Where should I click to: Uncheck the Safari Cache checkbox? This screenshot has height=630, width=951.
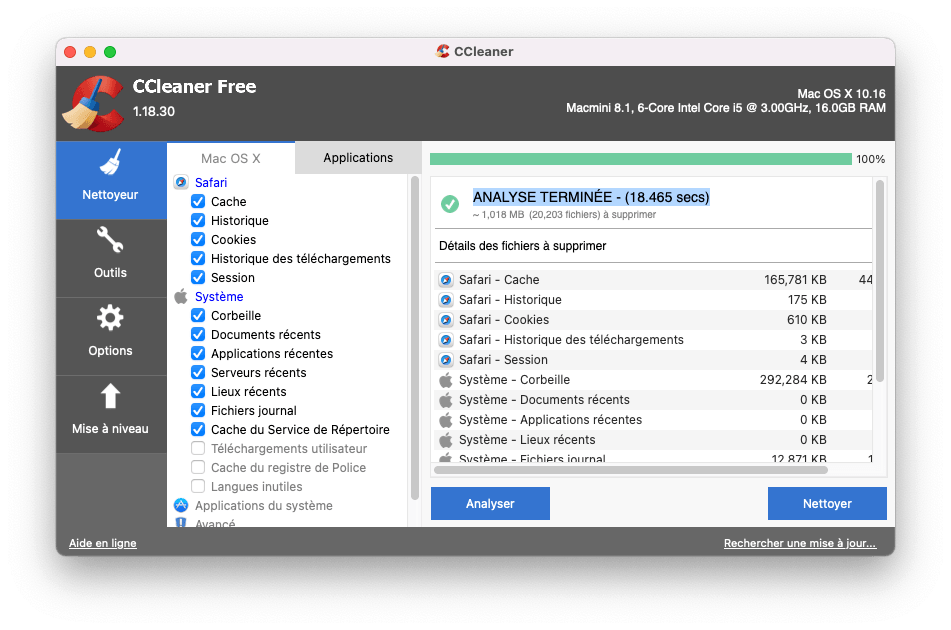198,201
